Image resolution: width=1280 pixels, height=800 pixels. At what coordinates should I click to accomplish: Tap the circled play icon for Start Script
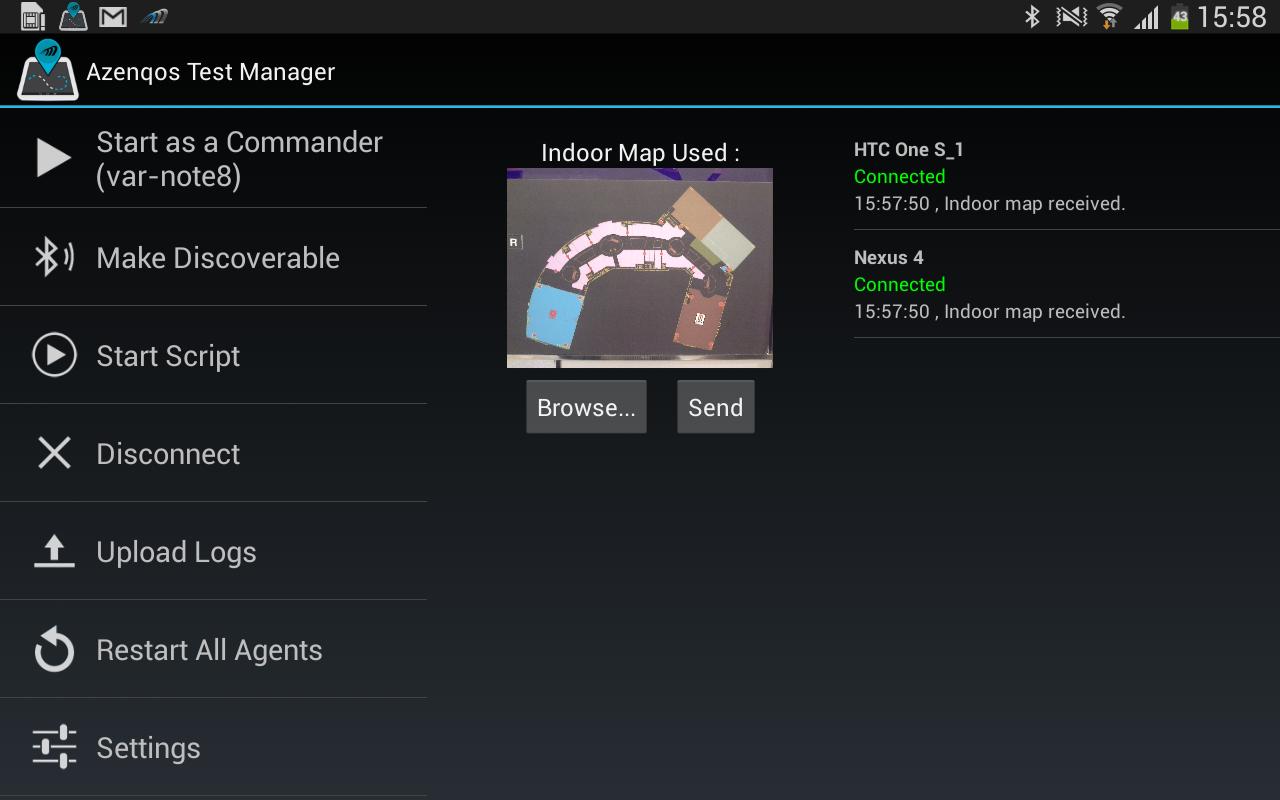coord(54,355)
